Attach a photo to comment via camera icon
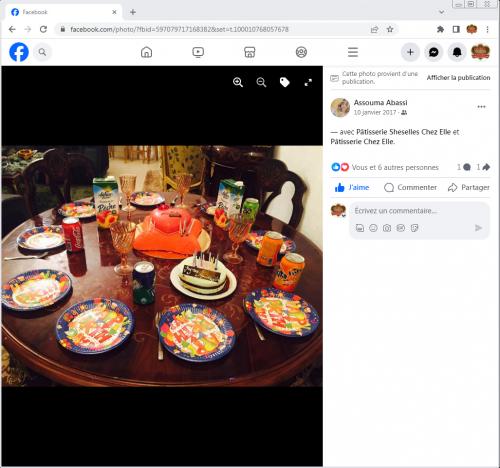The image size is (500, 468). (387, 228)
